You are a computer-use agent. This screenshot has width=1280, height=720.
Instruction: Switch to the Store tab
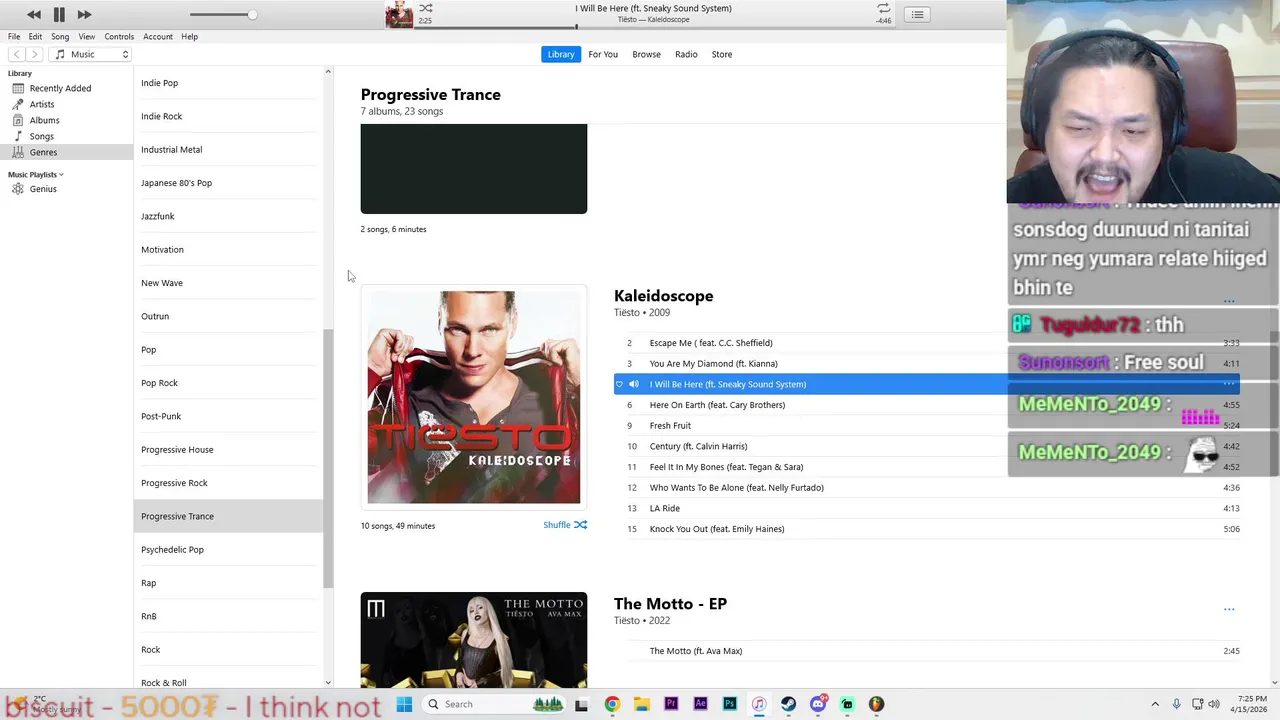coord(722,54)
